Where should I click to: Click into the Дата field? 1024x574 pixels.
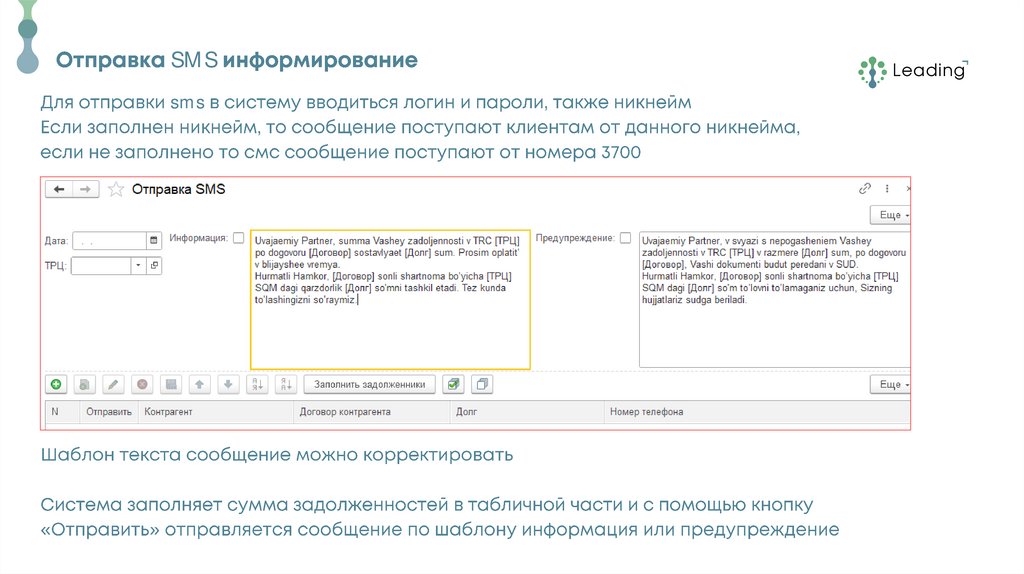109,240
